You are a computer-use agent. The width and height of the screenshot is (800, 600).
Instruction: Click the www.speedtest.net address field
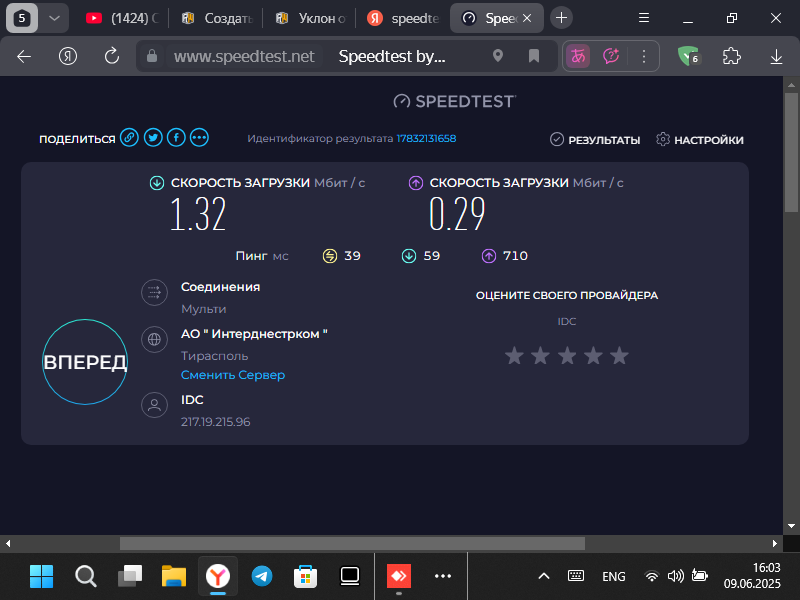[x=244, y=56]
